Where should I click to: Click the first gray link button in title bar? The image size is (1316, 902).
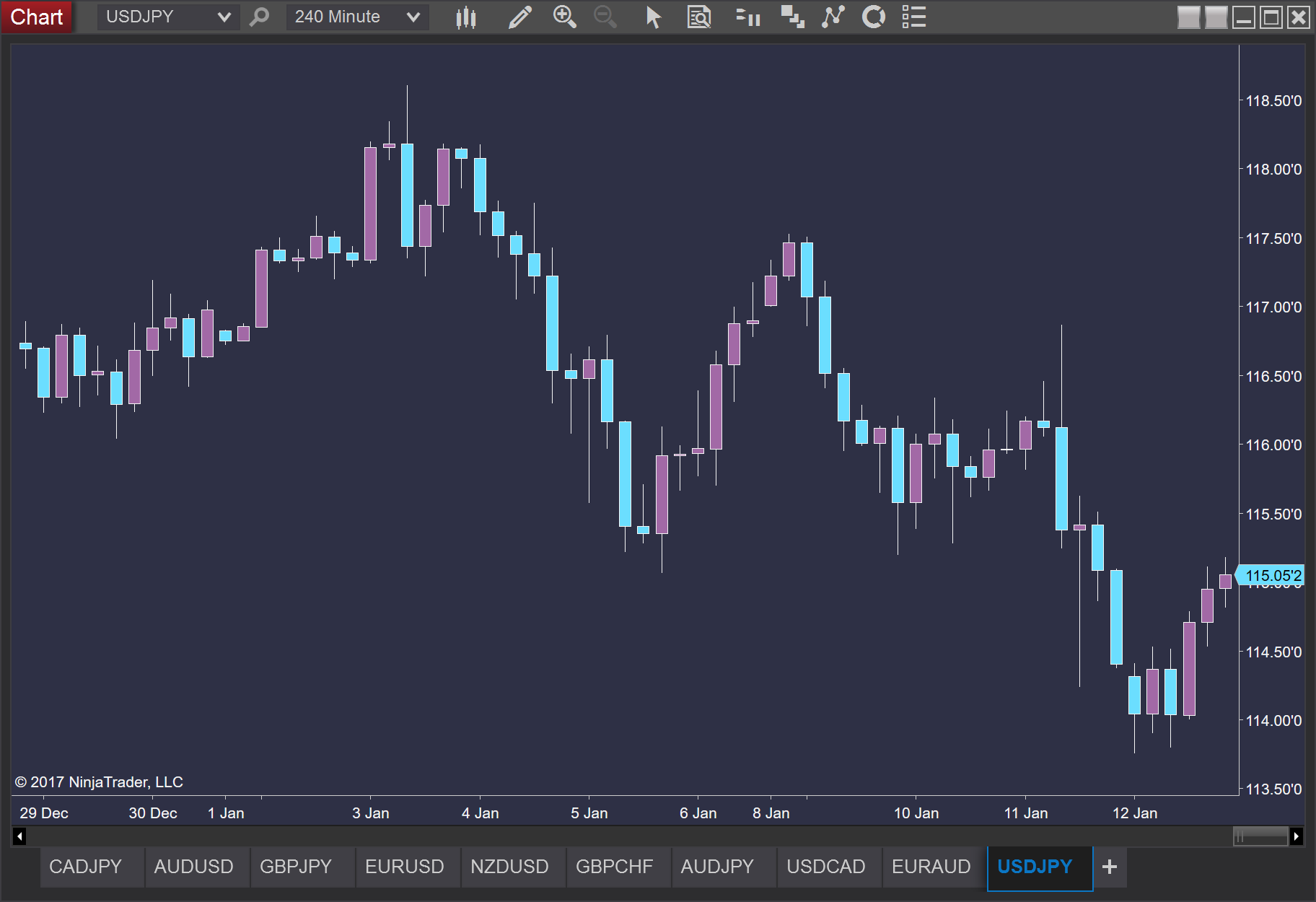[x=1188, y=17]
